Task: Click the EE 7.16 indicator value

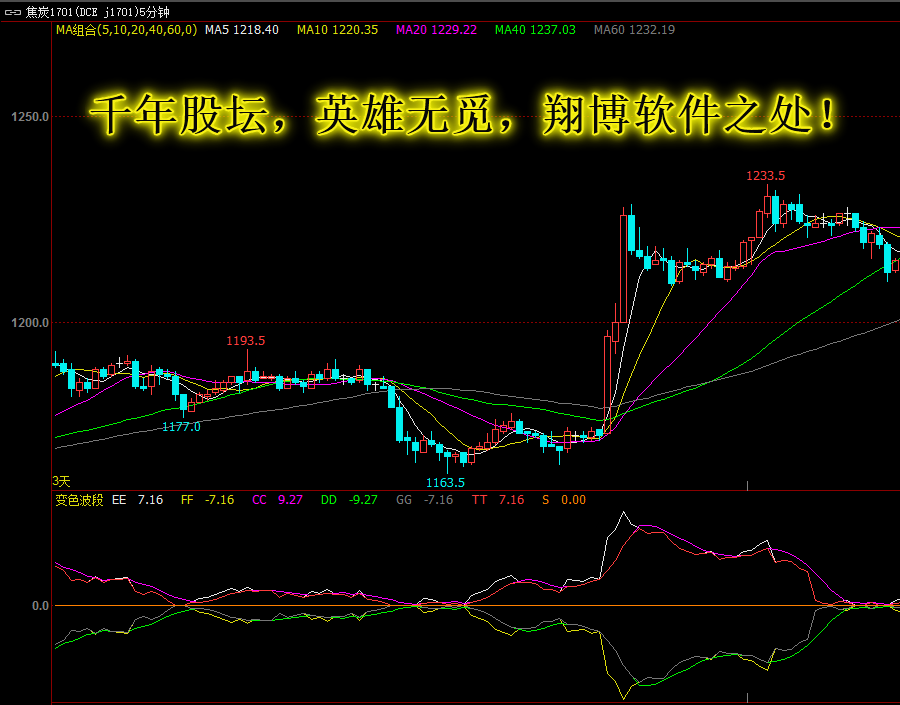Action: [x=137, y=500]
